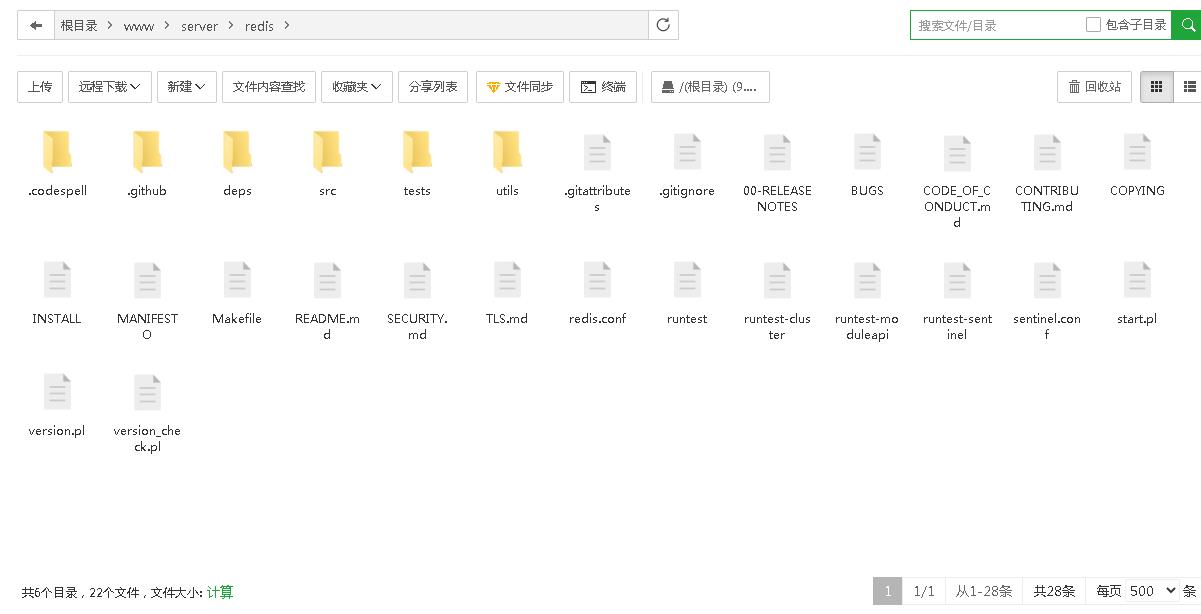Viewport: 1201px width, 614px height.
Task: Open the 分享列表 share list
Action: point(433,87)
